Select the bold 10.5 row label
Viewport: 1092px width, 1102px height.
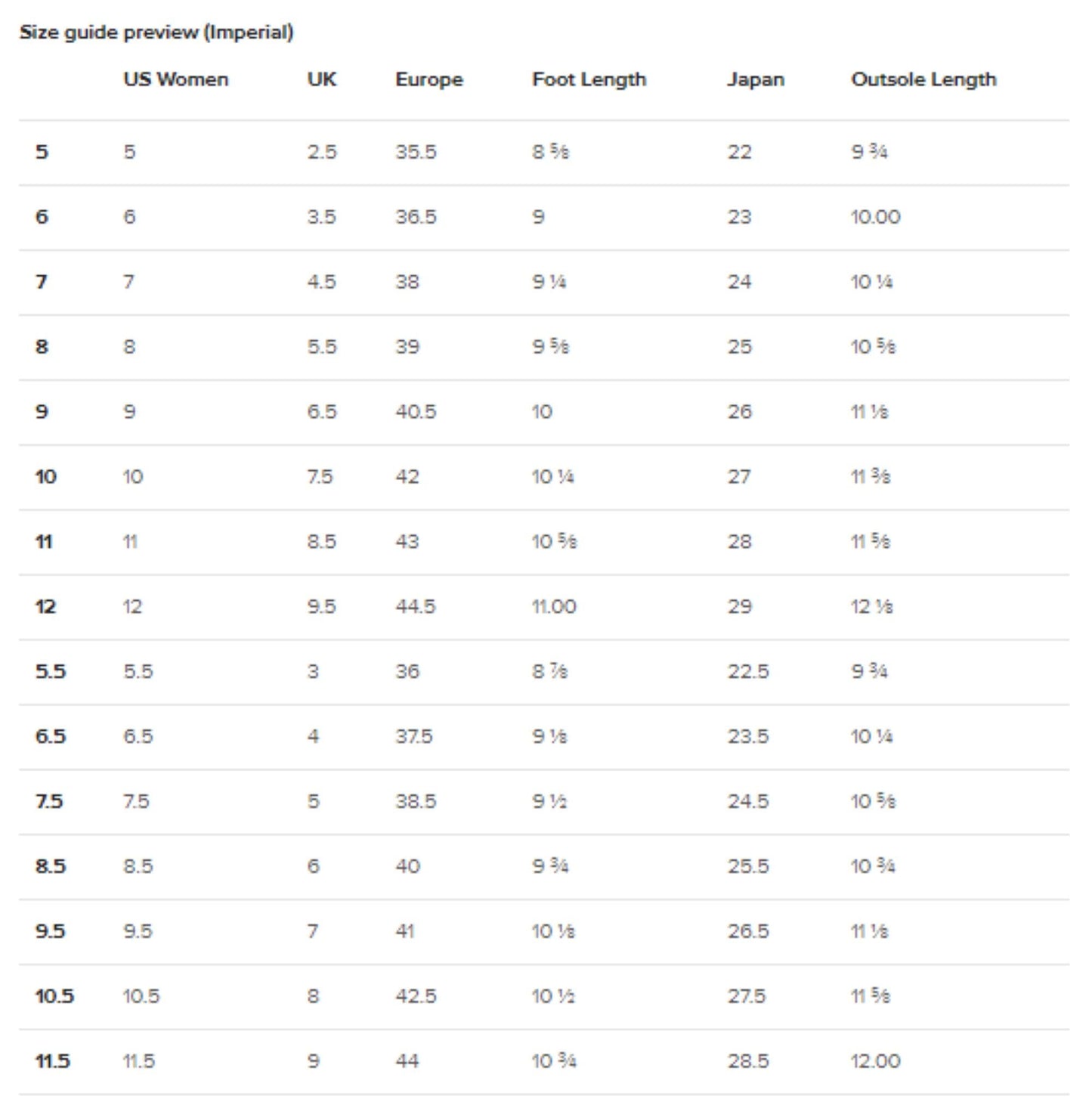[54, 996]
